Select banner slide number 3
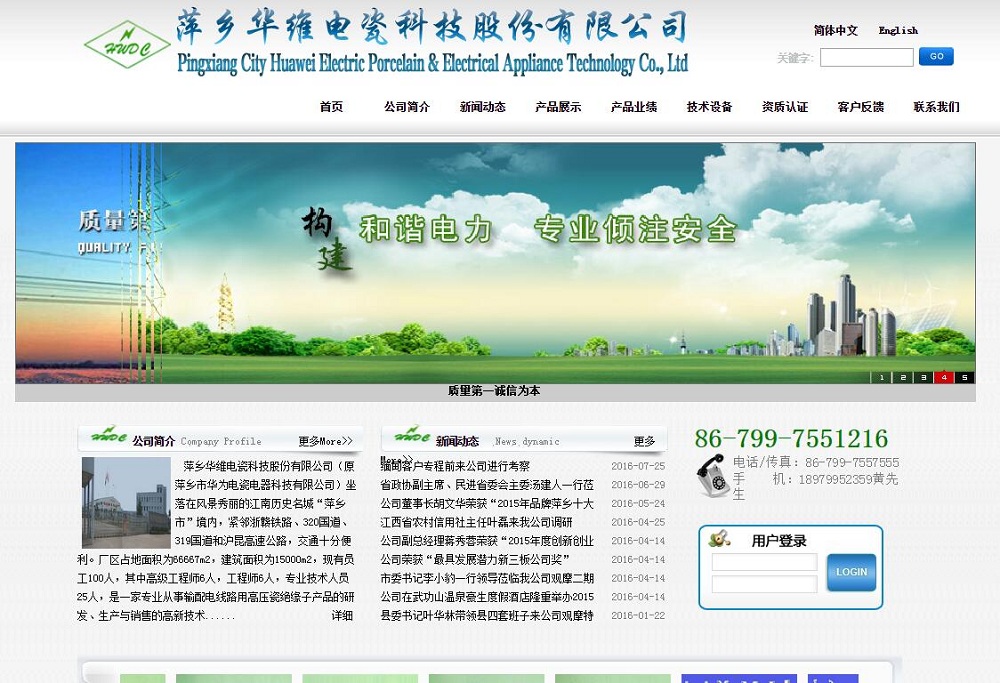1000x683 pixels. click(x=923, y=378)
